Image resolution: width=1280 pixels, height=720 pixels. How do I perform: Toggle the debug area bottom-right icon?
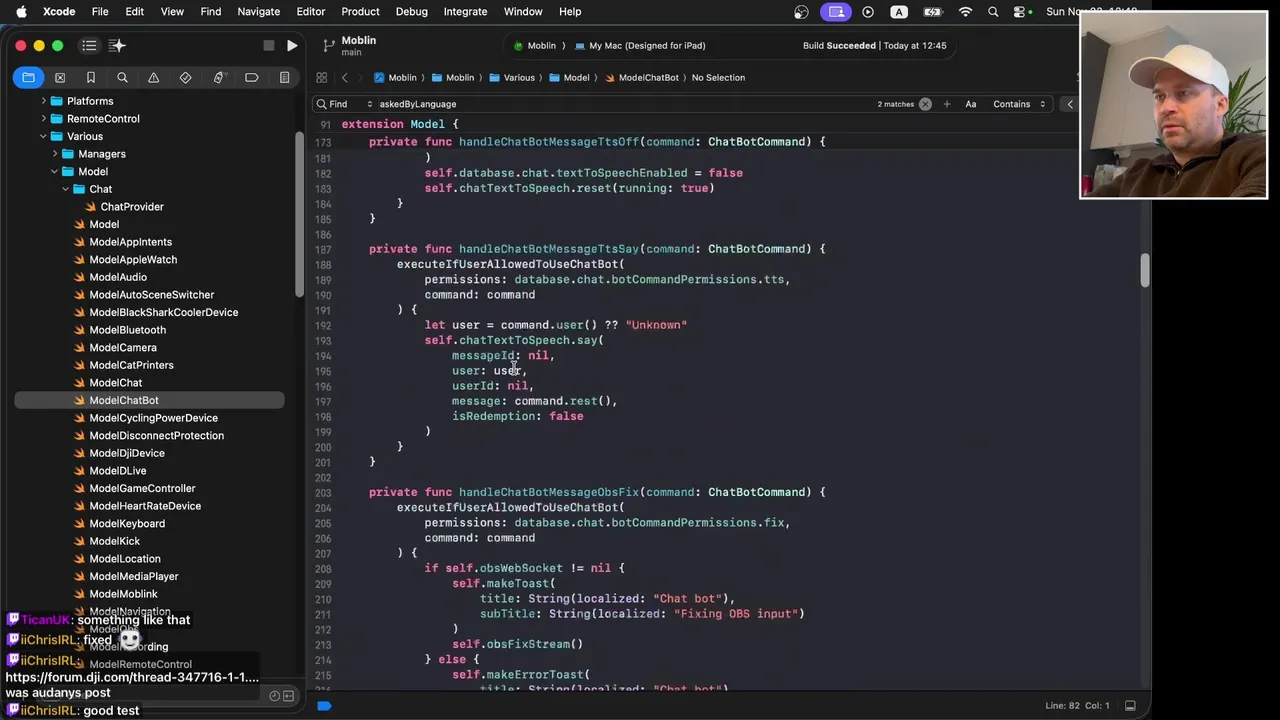click(1130, 705)
